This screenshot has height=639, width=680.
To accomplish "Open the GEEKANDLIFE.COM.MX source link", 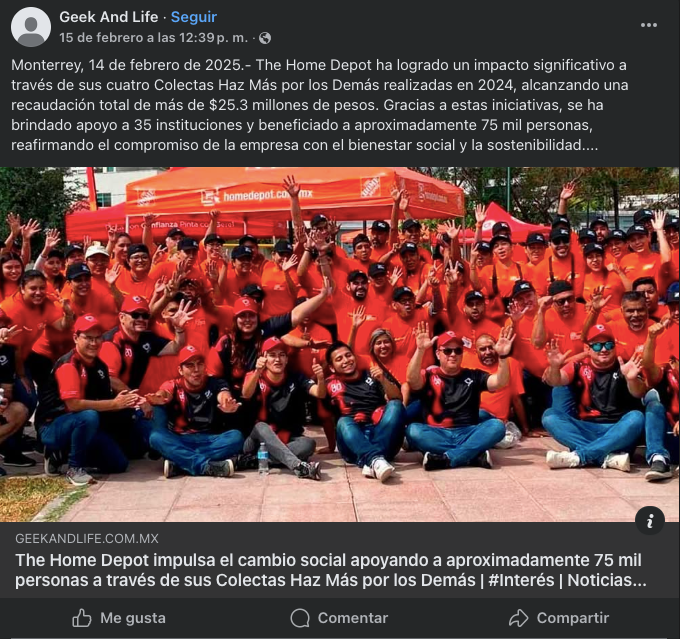I will tap(87, 538).
